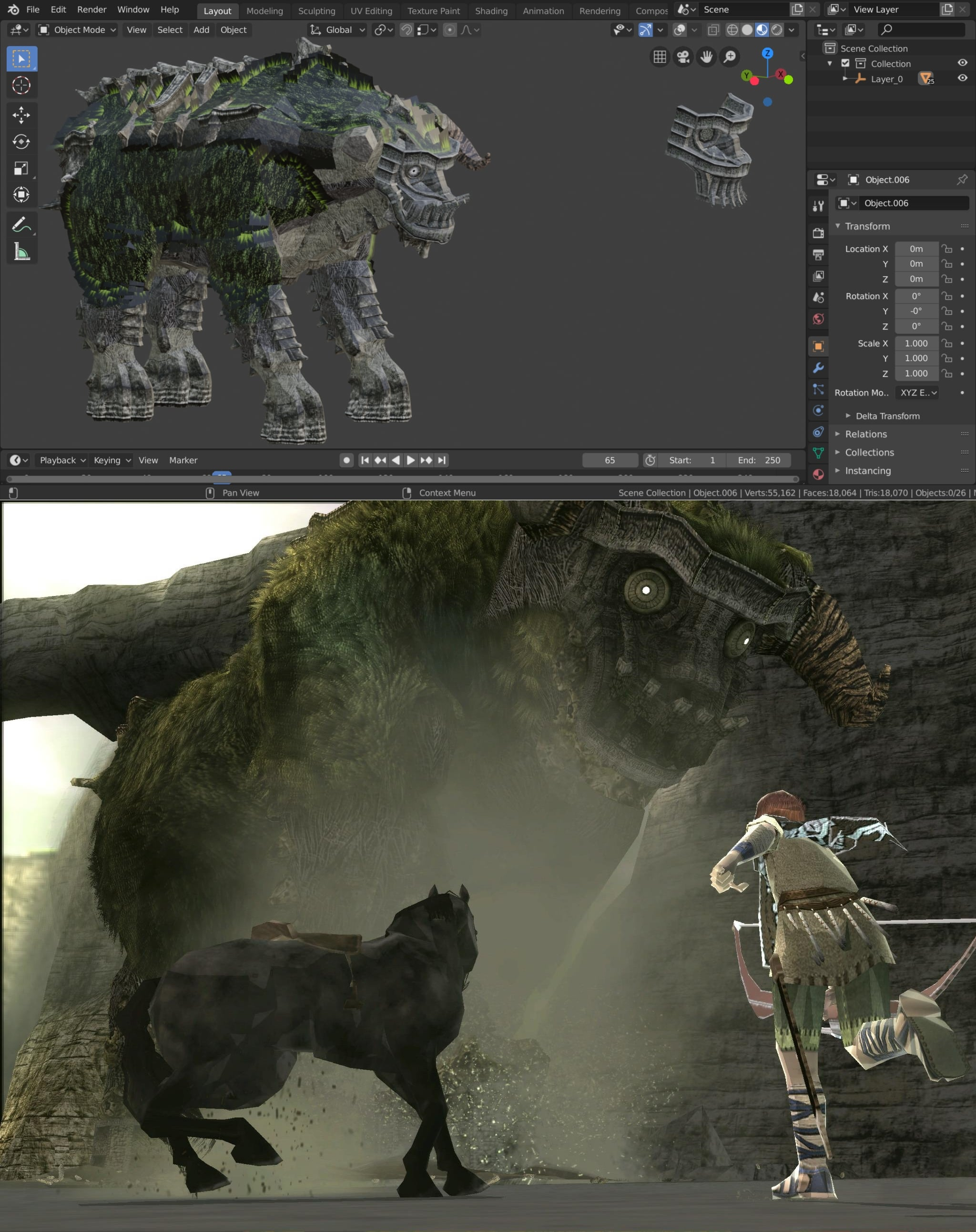Viewport: 976px width, 1232px height.
Task: Pick the Scale tool
Action: [21, 168]
